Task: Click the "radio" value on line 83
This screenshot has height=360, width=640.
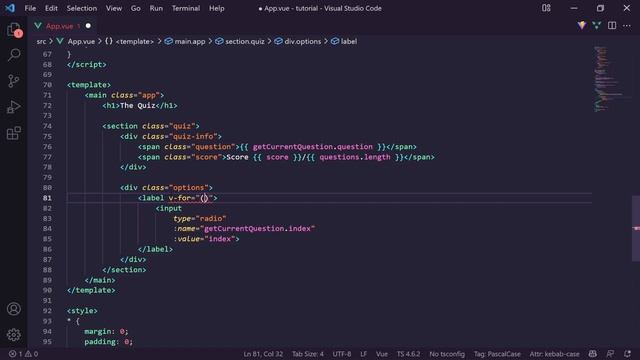Action: [x=211, y=218]
